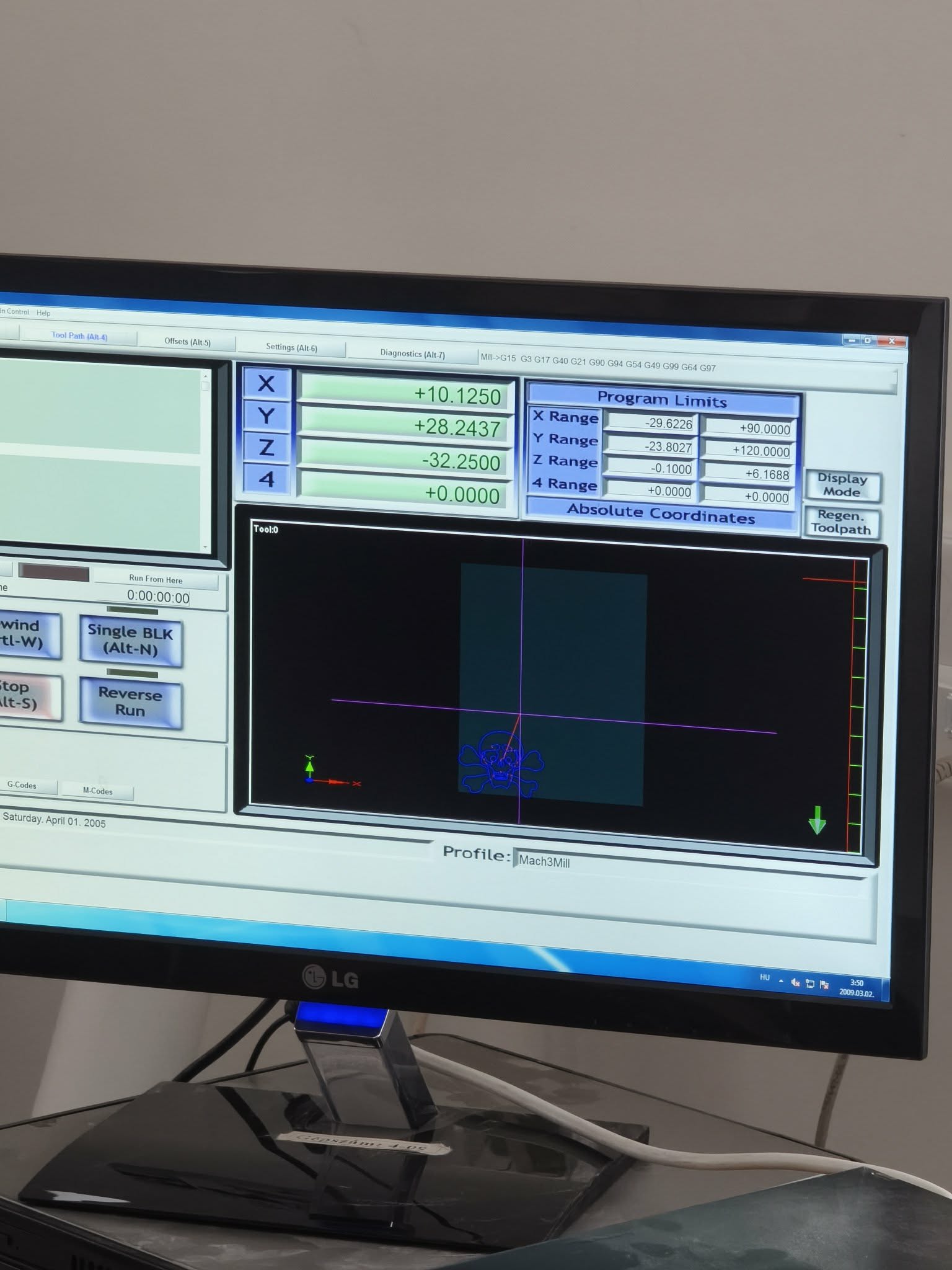Click the Run From Here button
The image size is (952, 1270).
tap(156, 579)
